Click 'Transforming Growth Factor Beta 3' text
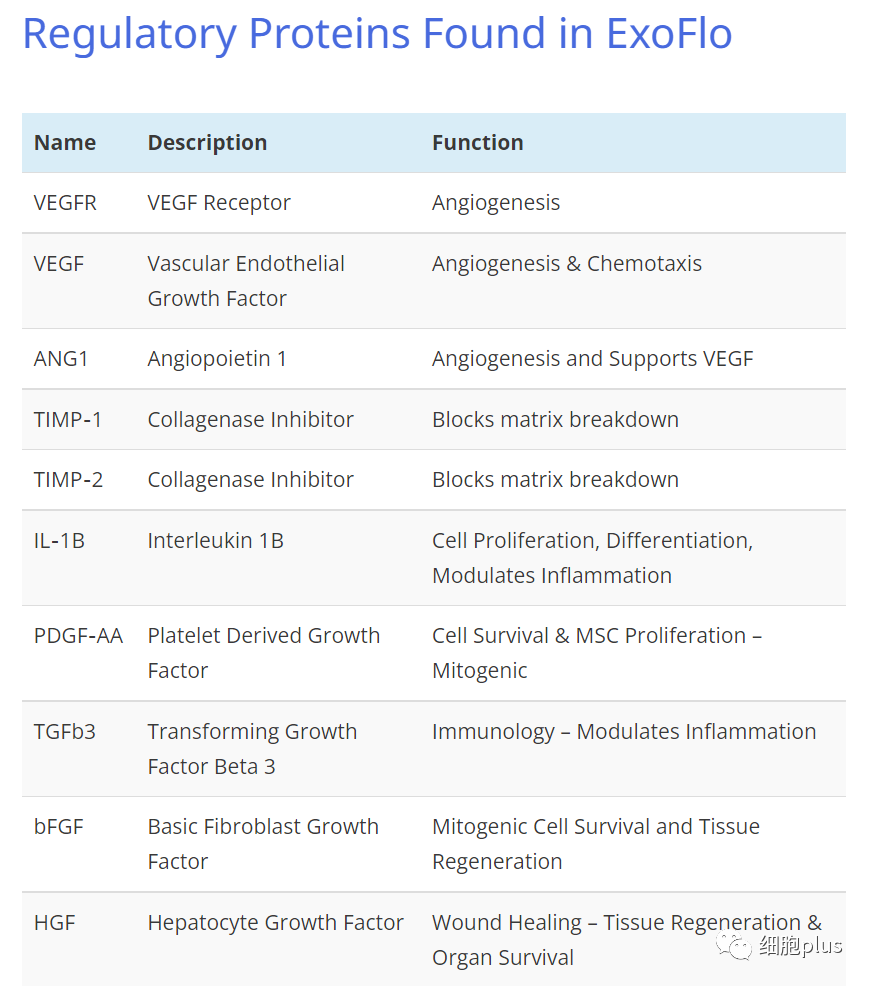The image size is (871, 986). [252, 749]
